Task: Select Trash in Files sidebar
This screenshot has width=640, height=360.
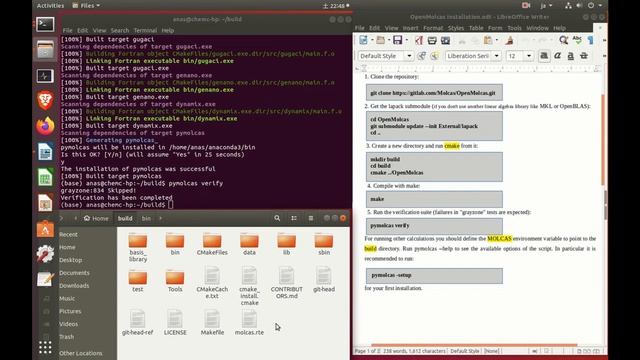Action: point(67,337)
